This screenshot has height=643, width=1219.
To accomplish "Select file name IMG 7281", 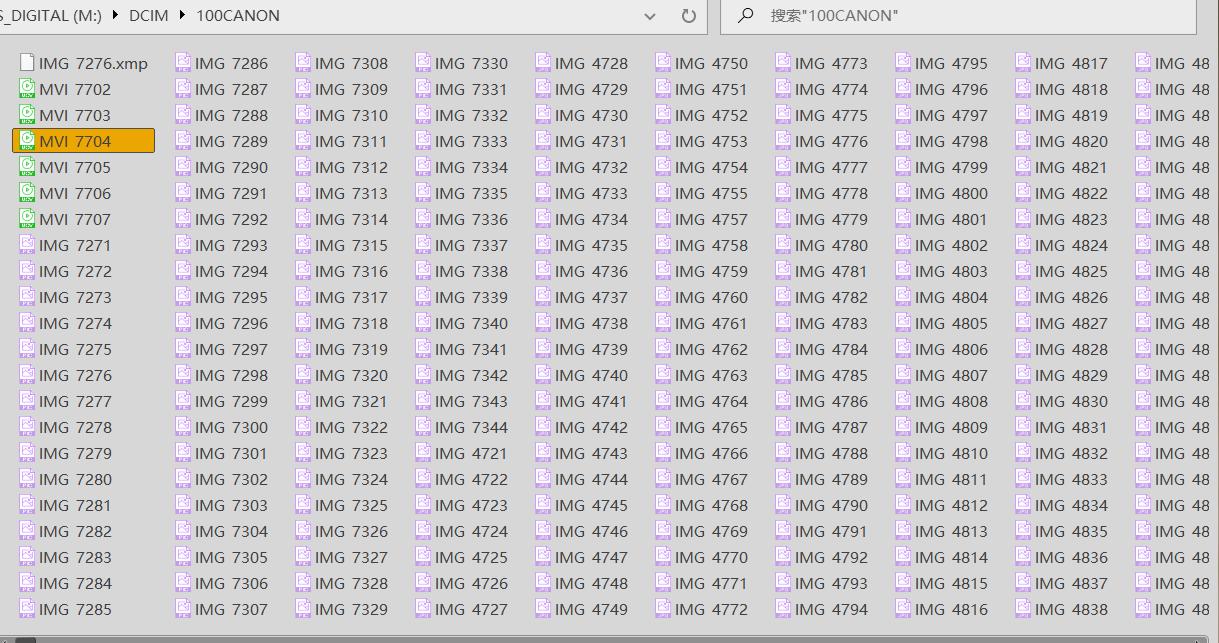I will click(x=76, y=505).
